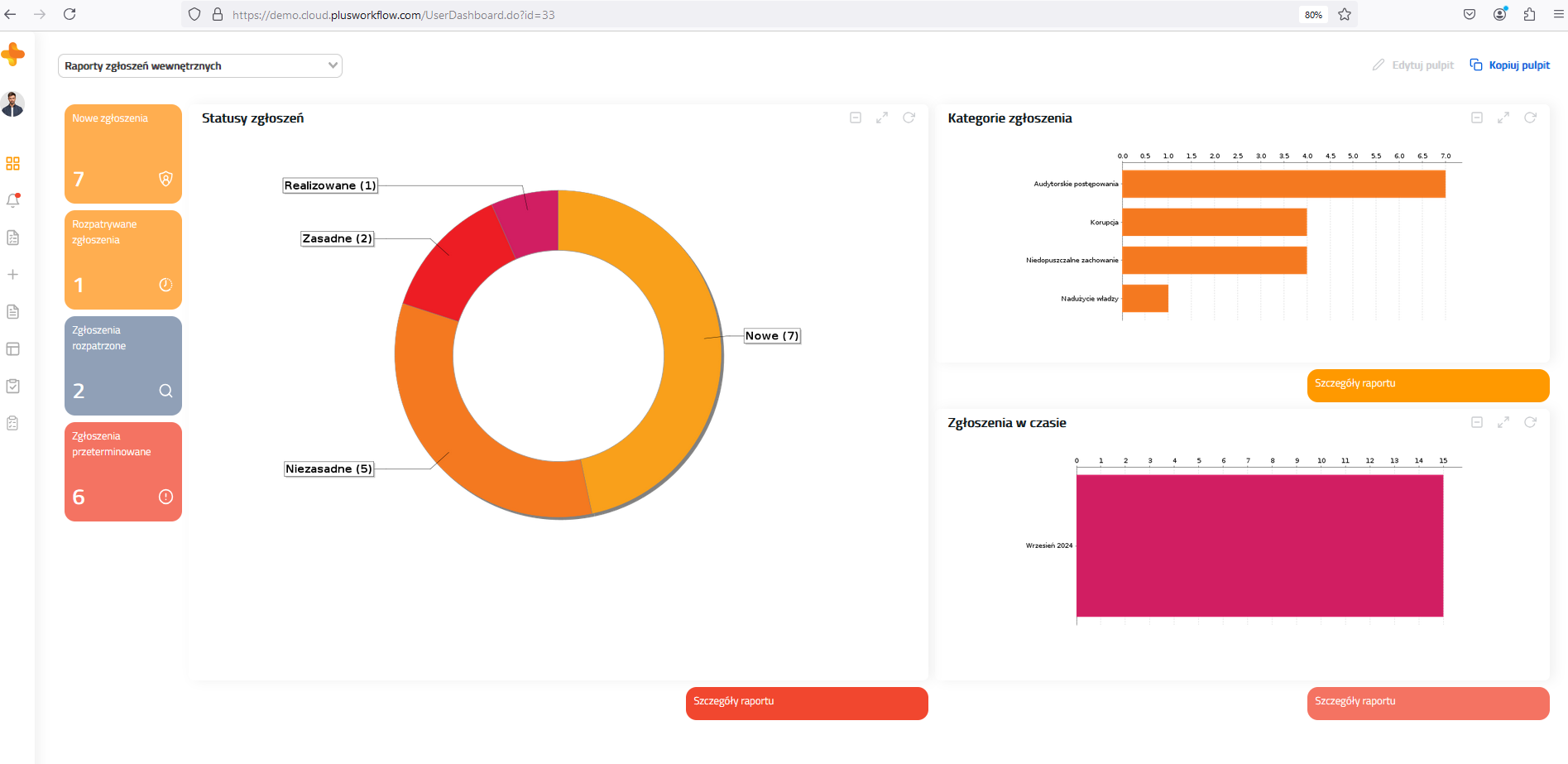Click the Kopiuj pulpit link

pyautogui.click(x=1519, y=65)
